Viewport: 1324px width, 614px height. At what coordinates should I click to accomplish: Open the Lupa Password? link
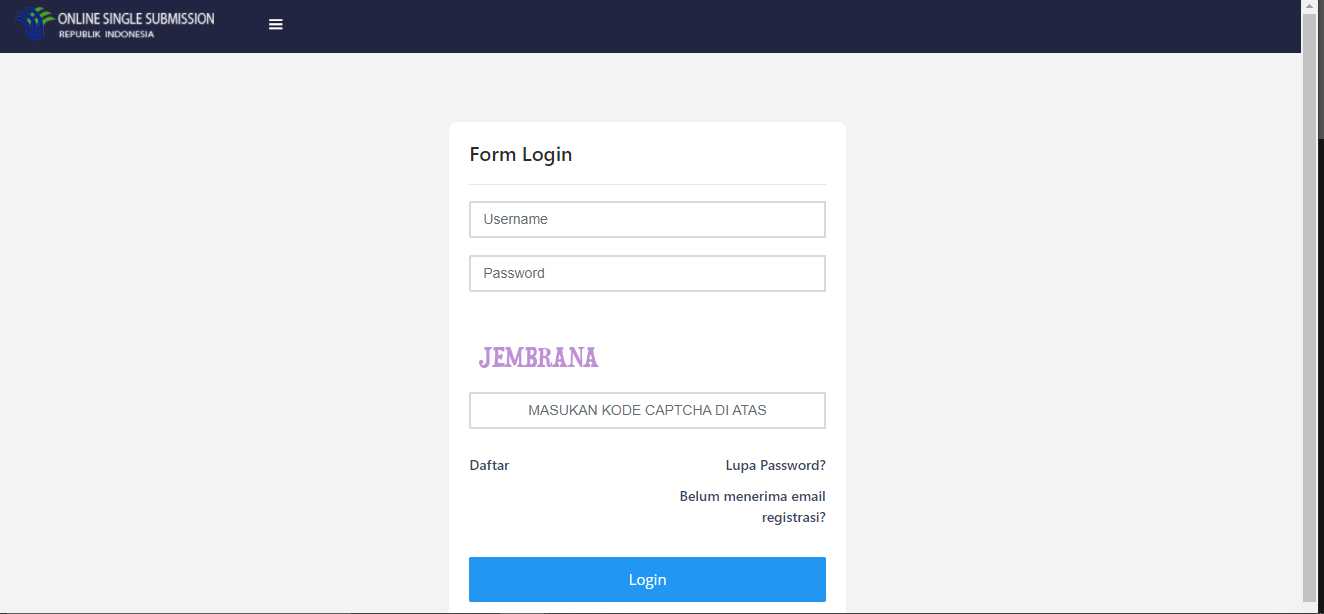[x=775, y=465]
